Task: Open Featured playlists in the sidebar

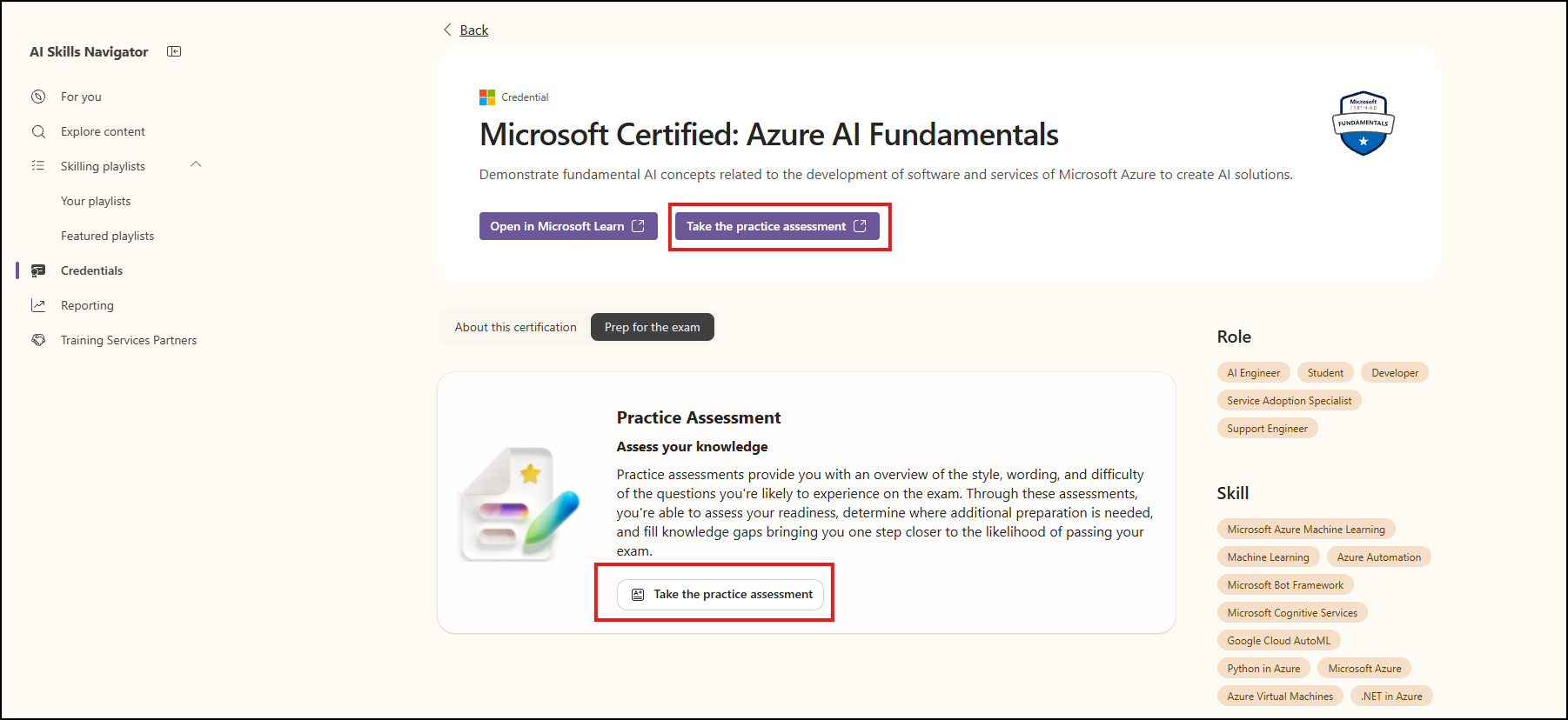Action: (x=107, y=236)
